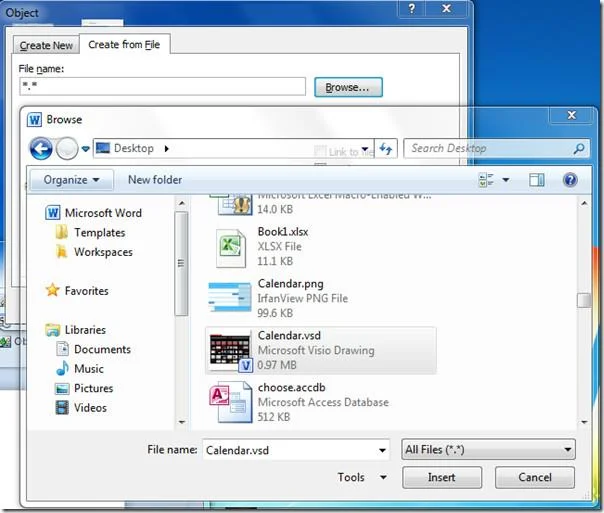604x513 pixels.
Task: Select the Calendar.png thumbnail
Action: click(x=230, y=297)
